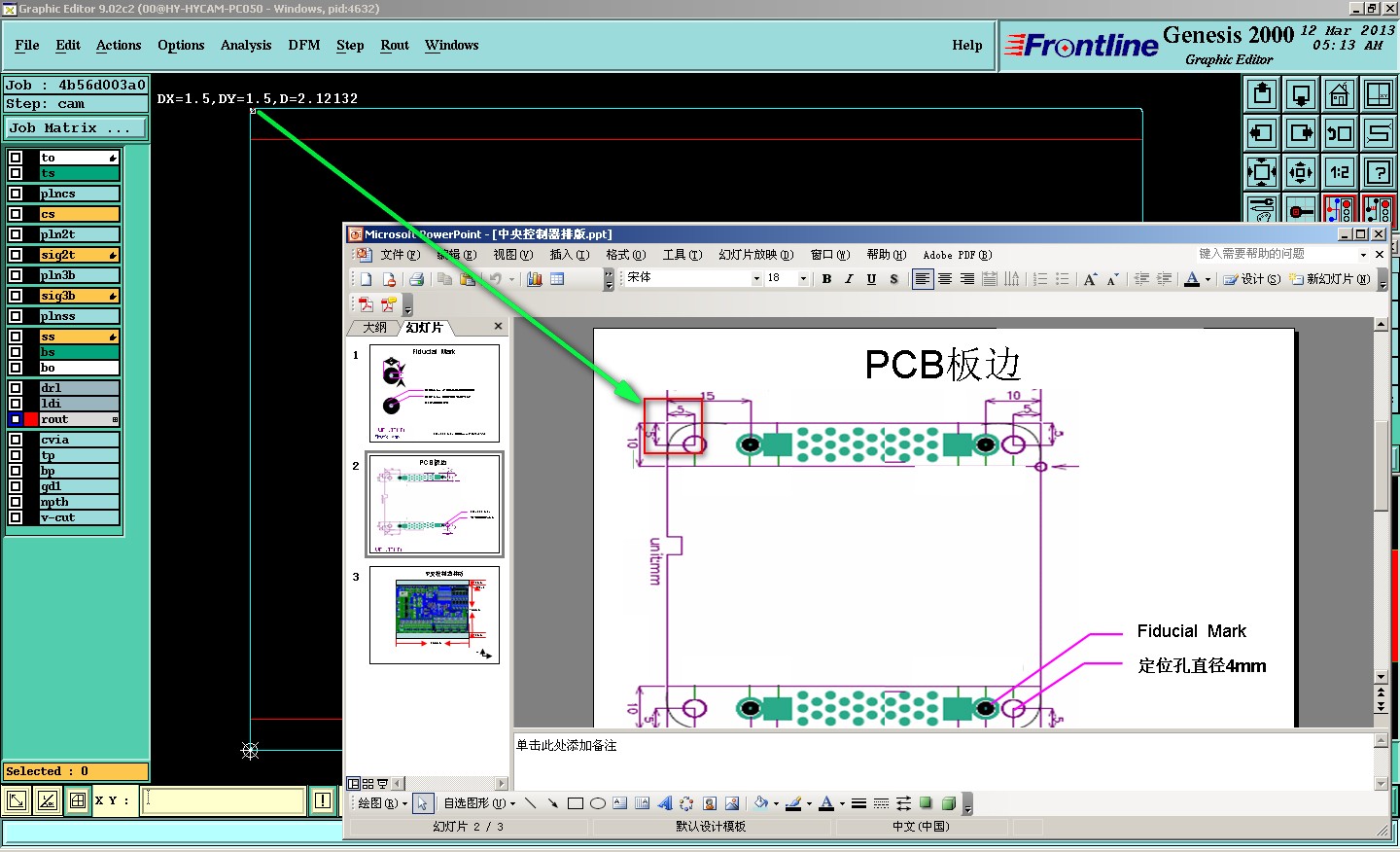Click the slide pane vertical scrollbar thumb
Screen dimensions: 1400x852
click(1382, 465)
